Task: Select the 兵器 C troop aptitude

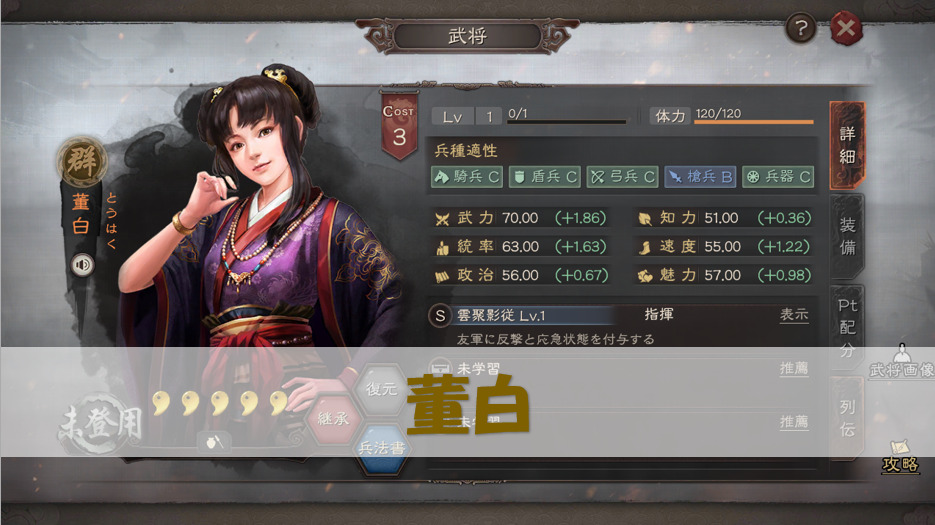Action: (778, 177)
